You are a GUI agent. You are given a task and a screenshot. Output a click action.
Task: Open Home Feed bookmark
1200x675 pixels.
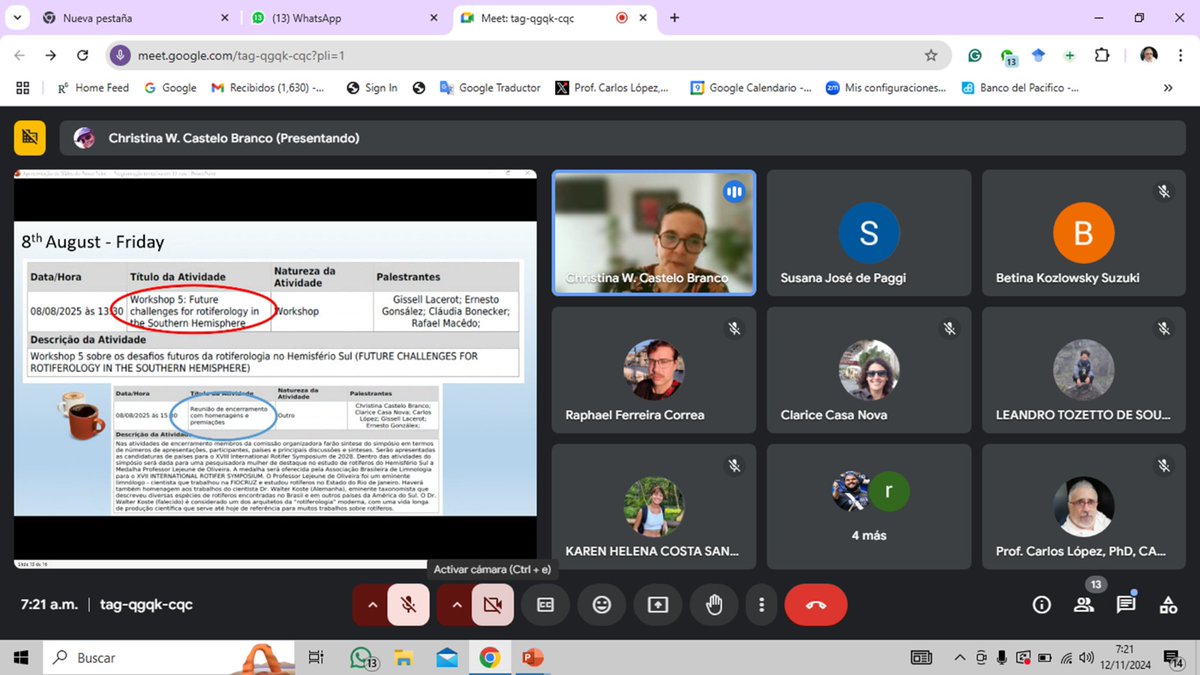[x=94, y=88]
